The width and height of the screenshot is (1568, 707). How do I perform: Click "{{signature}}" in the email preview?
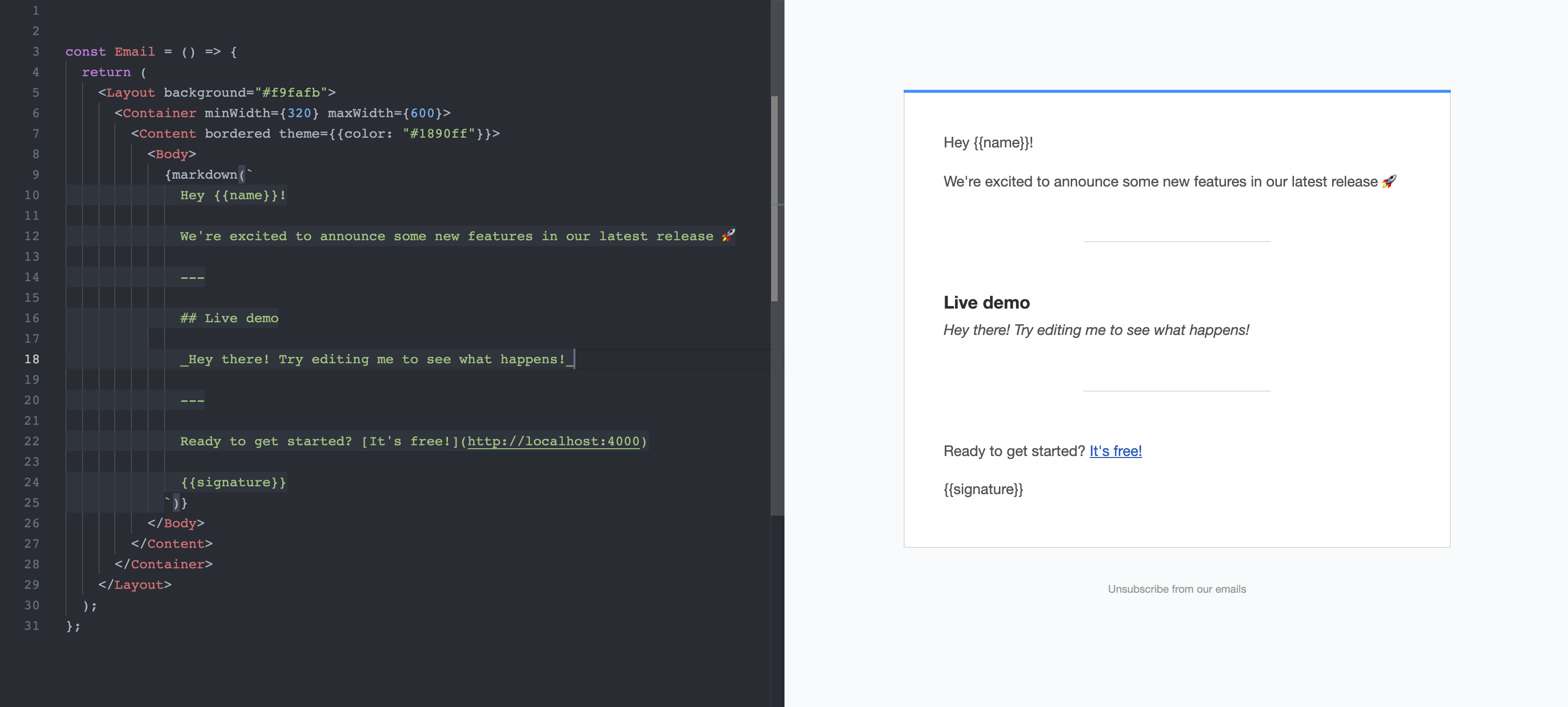pyautogui.click(x=983, y=489)
